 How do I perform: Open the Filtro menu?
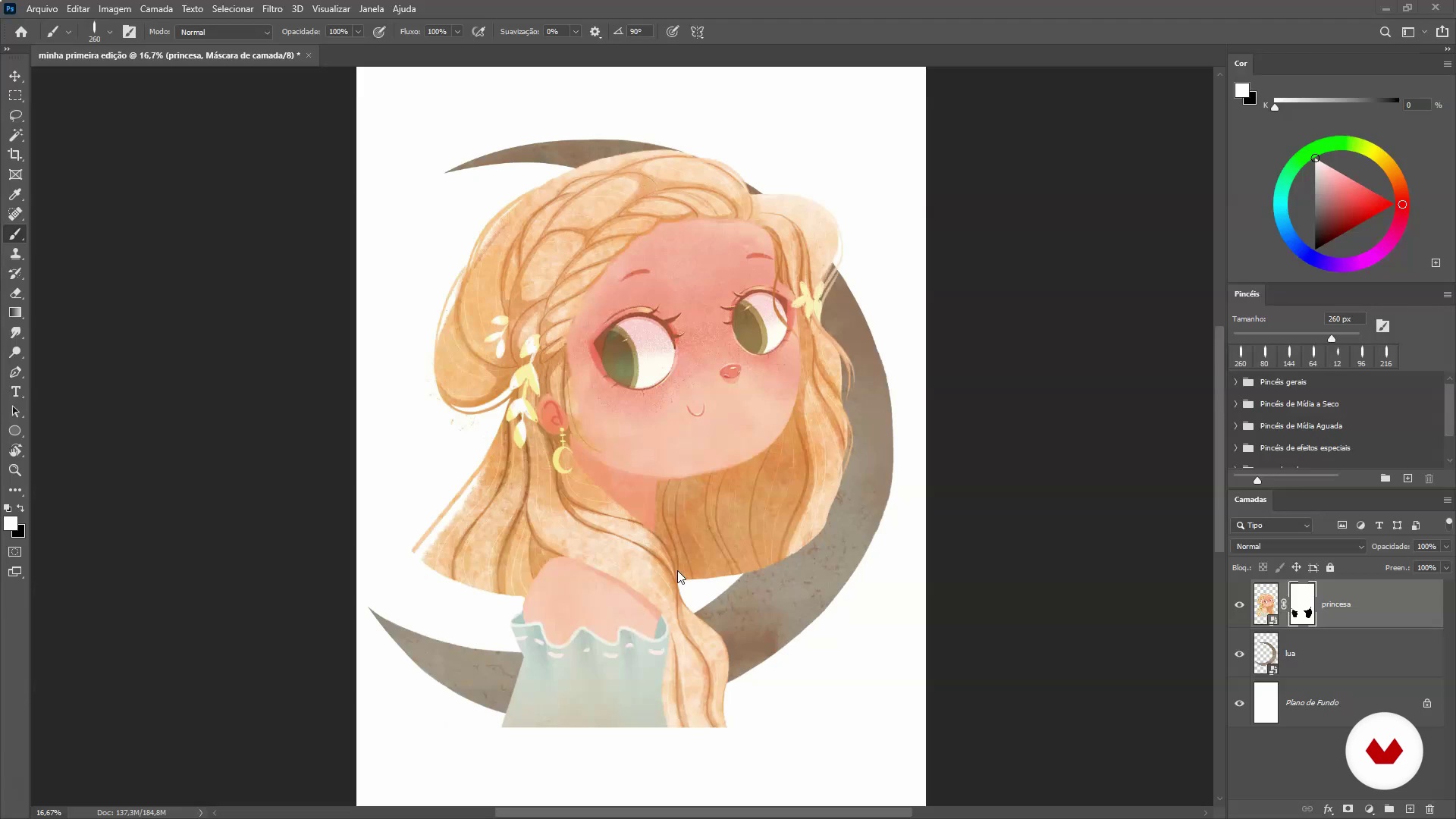coord(272,9)
